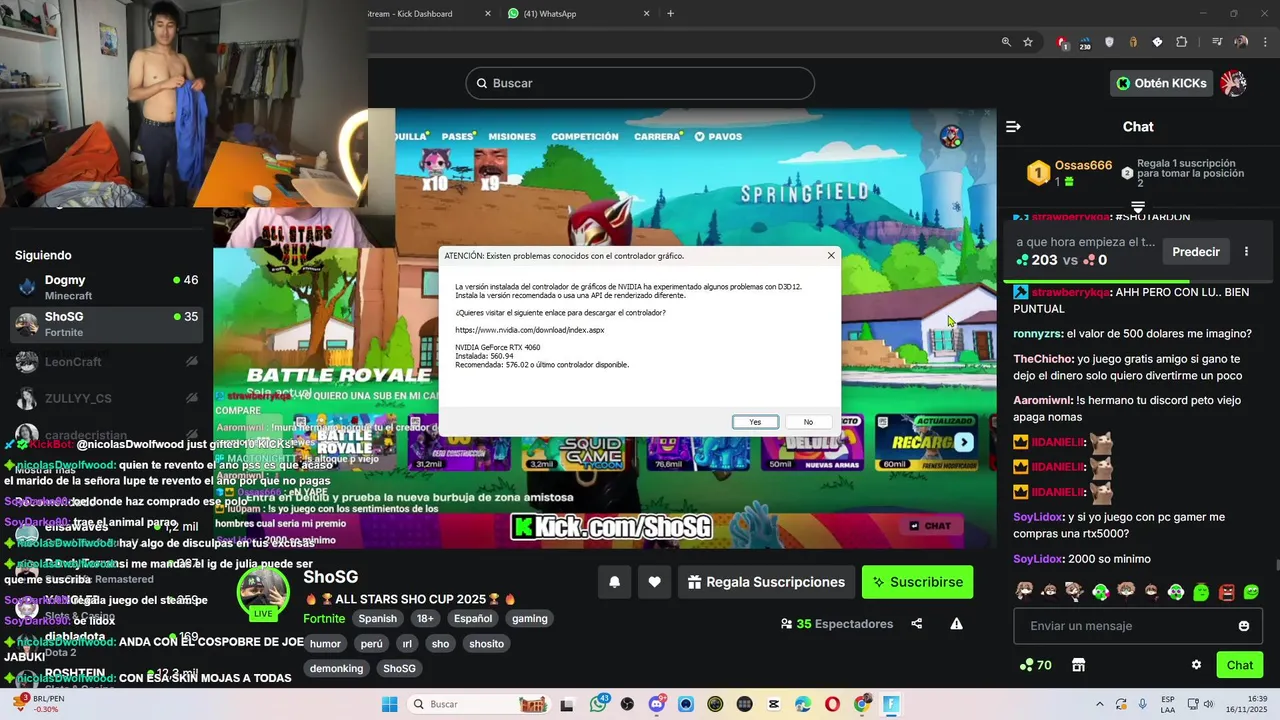The width and height of the screenshot is (1280, 720).
Task: Open ZULLYY_CS channel in sidebar
Action: point(106,399)
